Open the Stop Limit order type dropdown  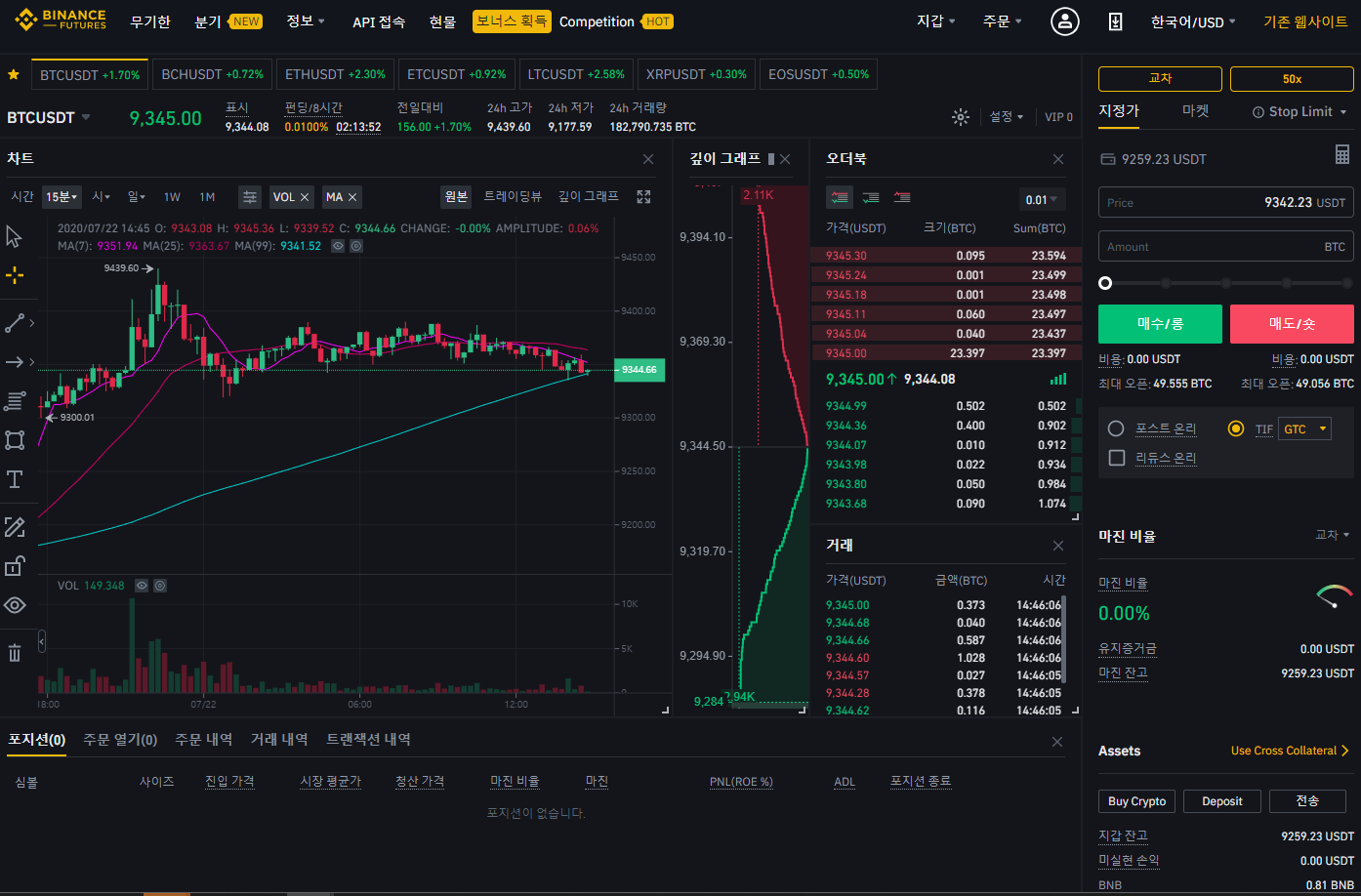point(1299,112)
